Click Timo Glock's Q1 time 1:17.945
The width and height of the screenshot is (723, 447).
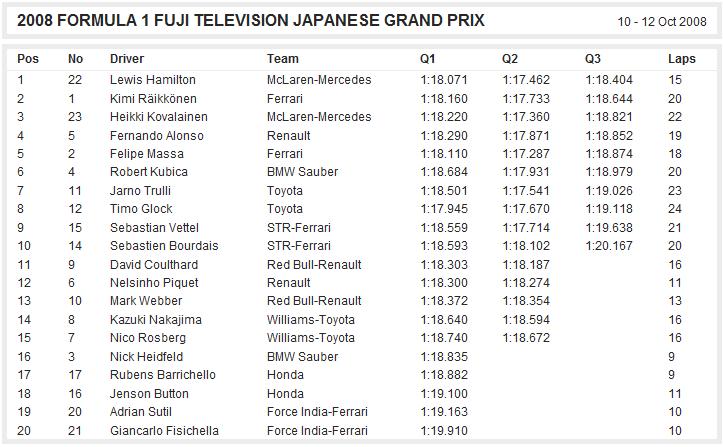tap(444, 209)
